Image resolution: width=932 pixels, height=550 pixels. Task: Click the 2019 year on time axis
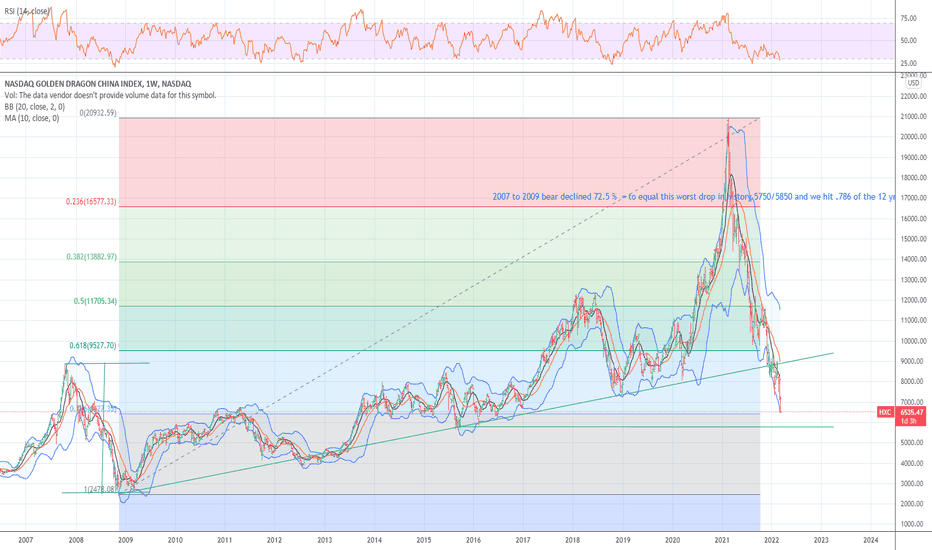[623, 540]
